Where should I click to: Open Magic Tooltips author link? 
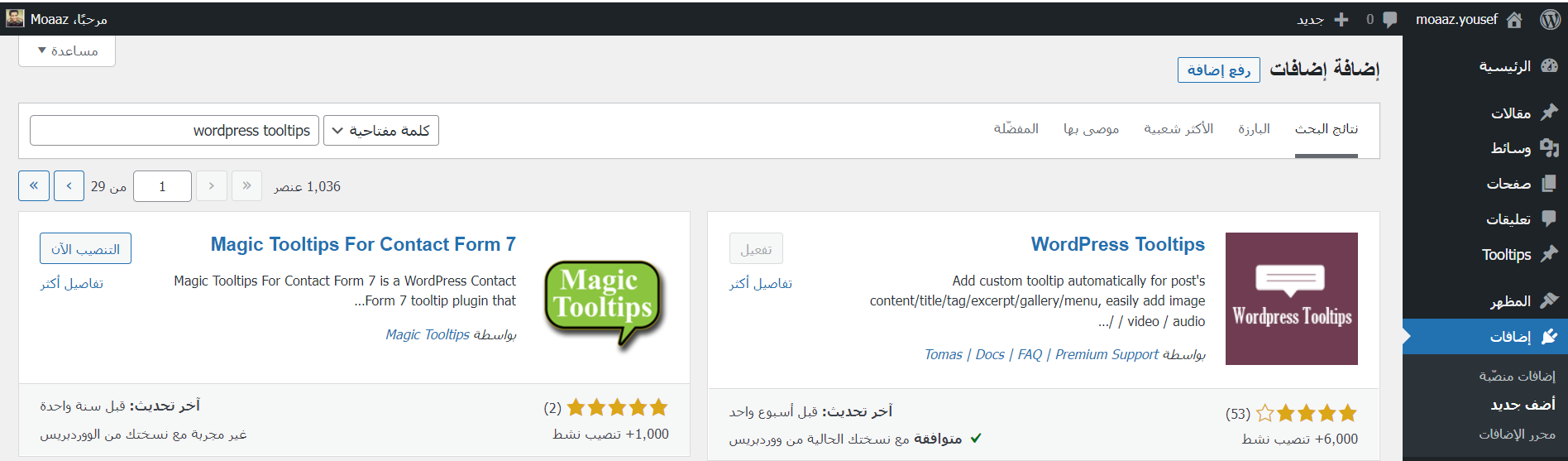(x=428, y=334)
